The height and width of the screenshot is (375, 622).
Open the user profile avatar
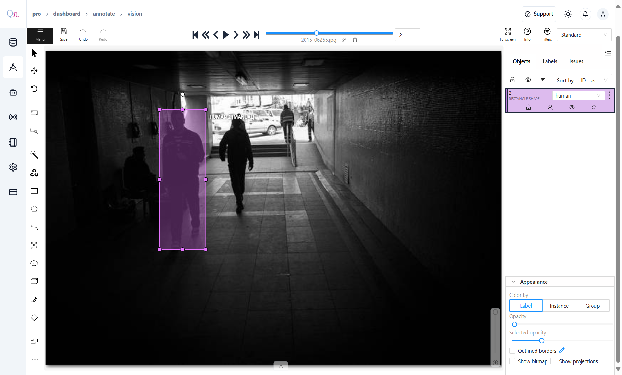tap(603, 14)
